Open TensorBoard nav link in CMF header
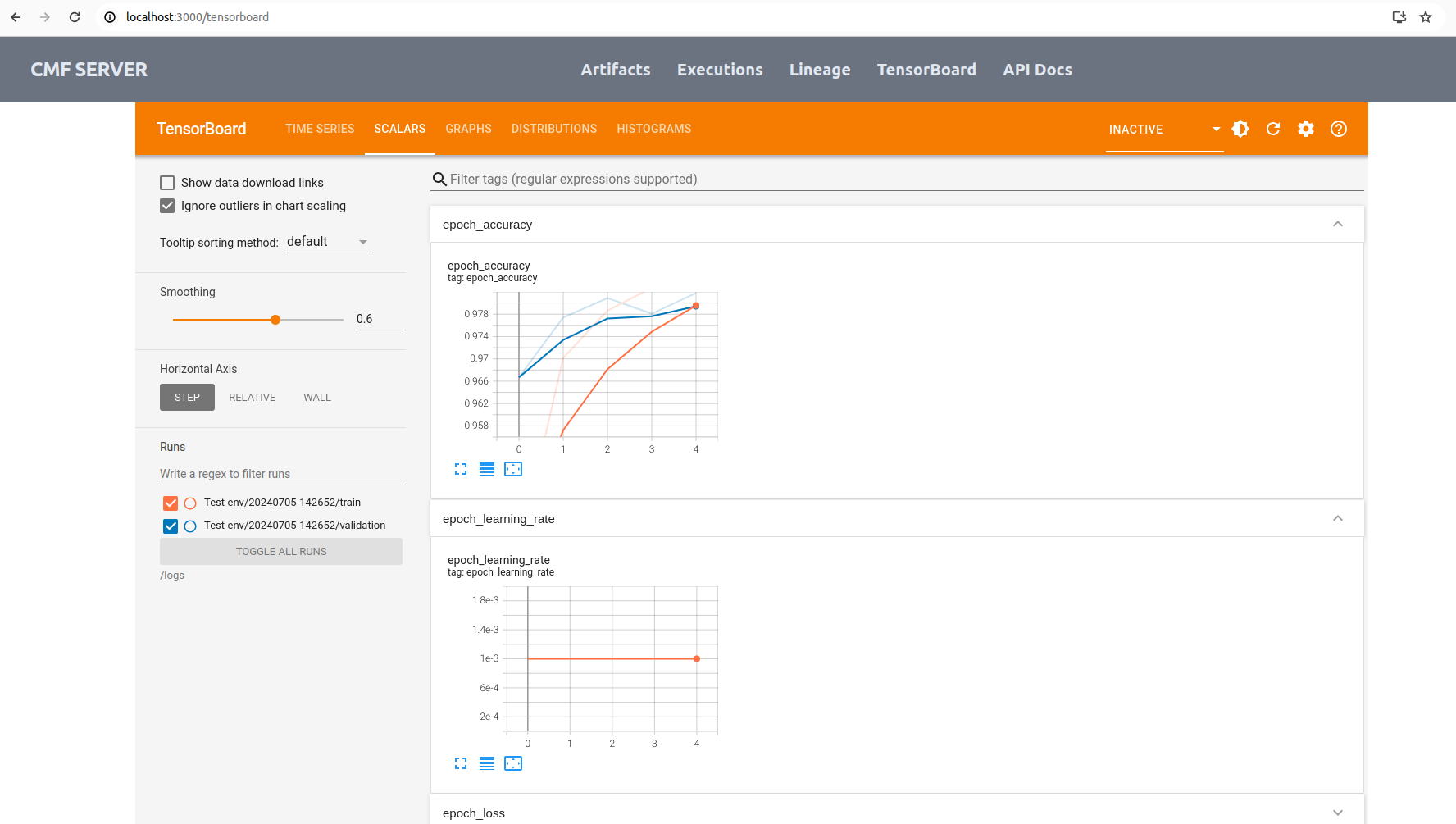This screenshot has height=824, width=1456. click(x=926, y=70)
